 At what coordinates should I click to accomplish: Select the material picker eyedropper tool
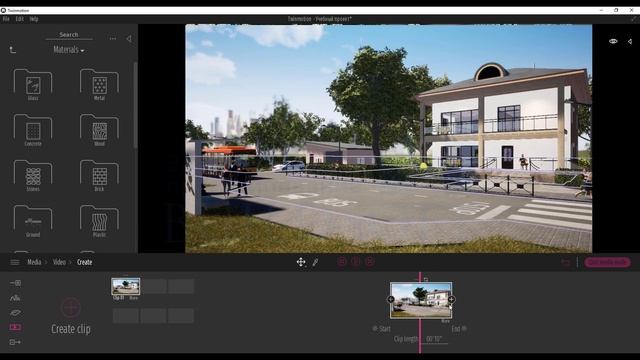[x=316, y=262]
